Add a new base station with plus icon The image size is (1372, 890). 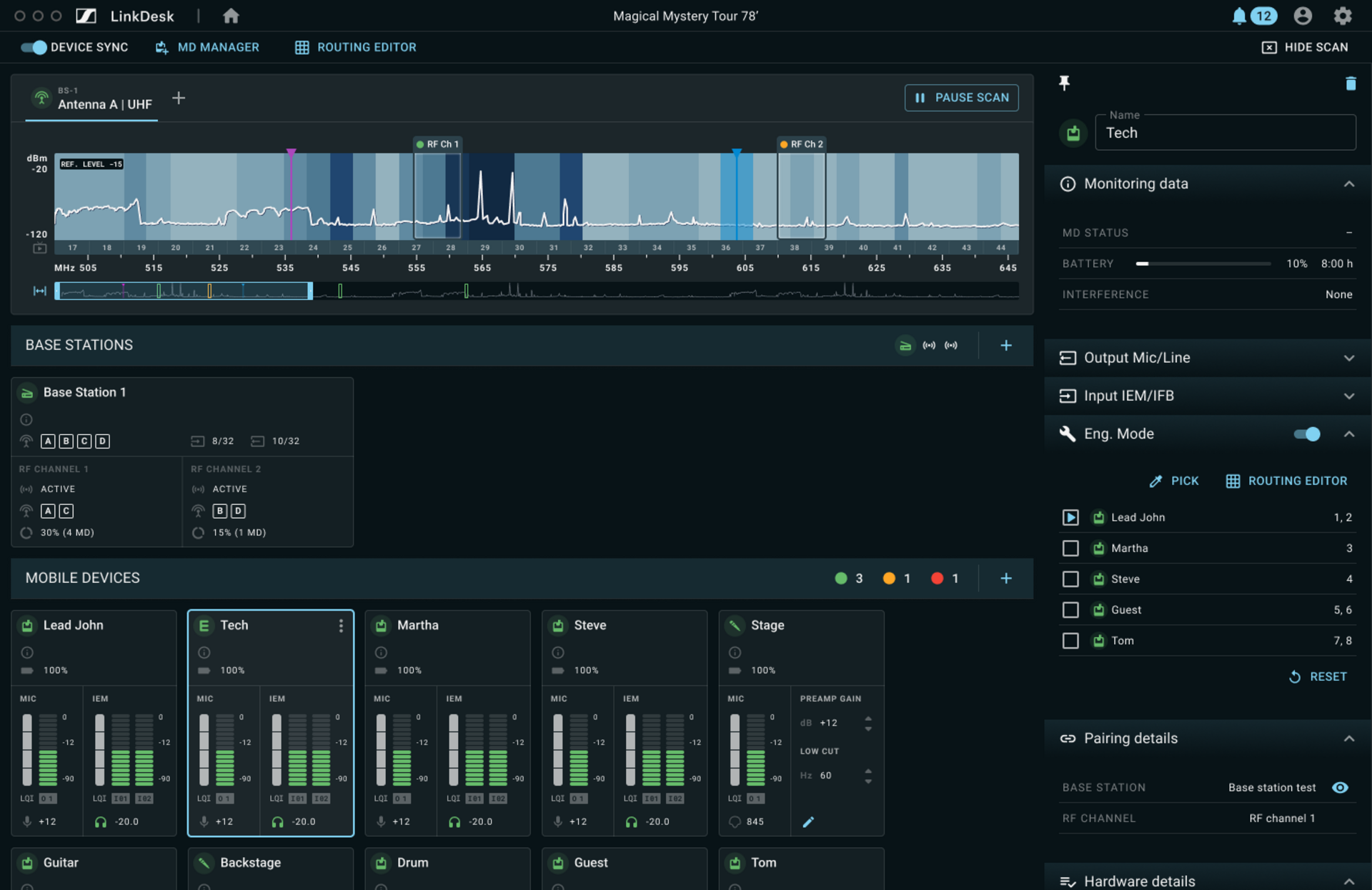coord(1005,345)
